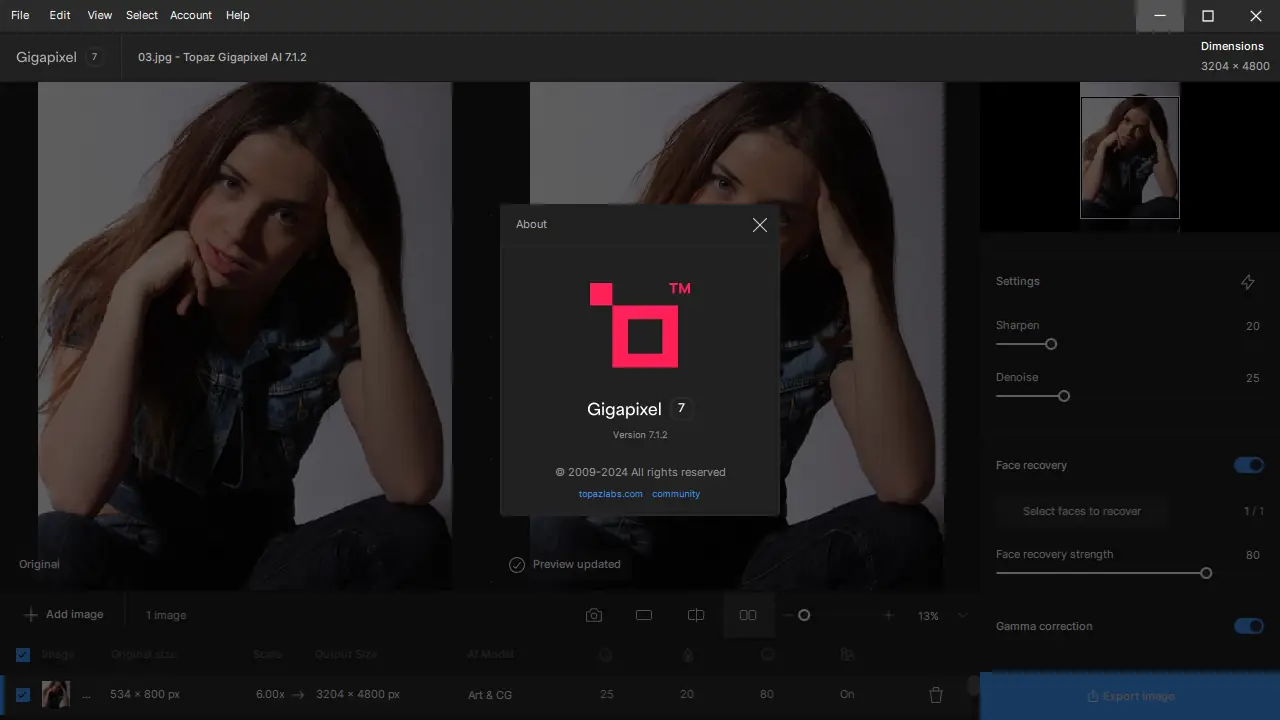Viewport: 1280px width, 720px height.
Task: Click the camera snapshot icon
Action: pyautogui.click(x=594, y=616)
